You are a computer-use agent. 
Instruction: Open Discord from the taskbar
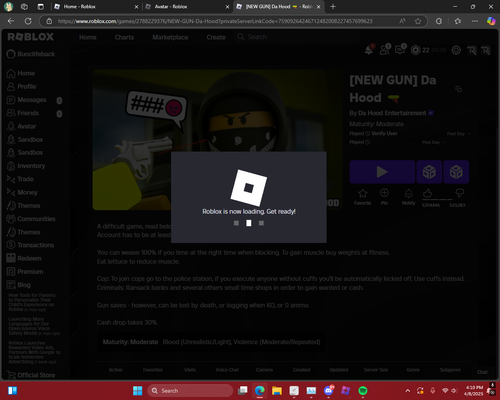coord(328,391)
